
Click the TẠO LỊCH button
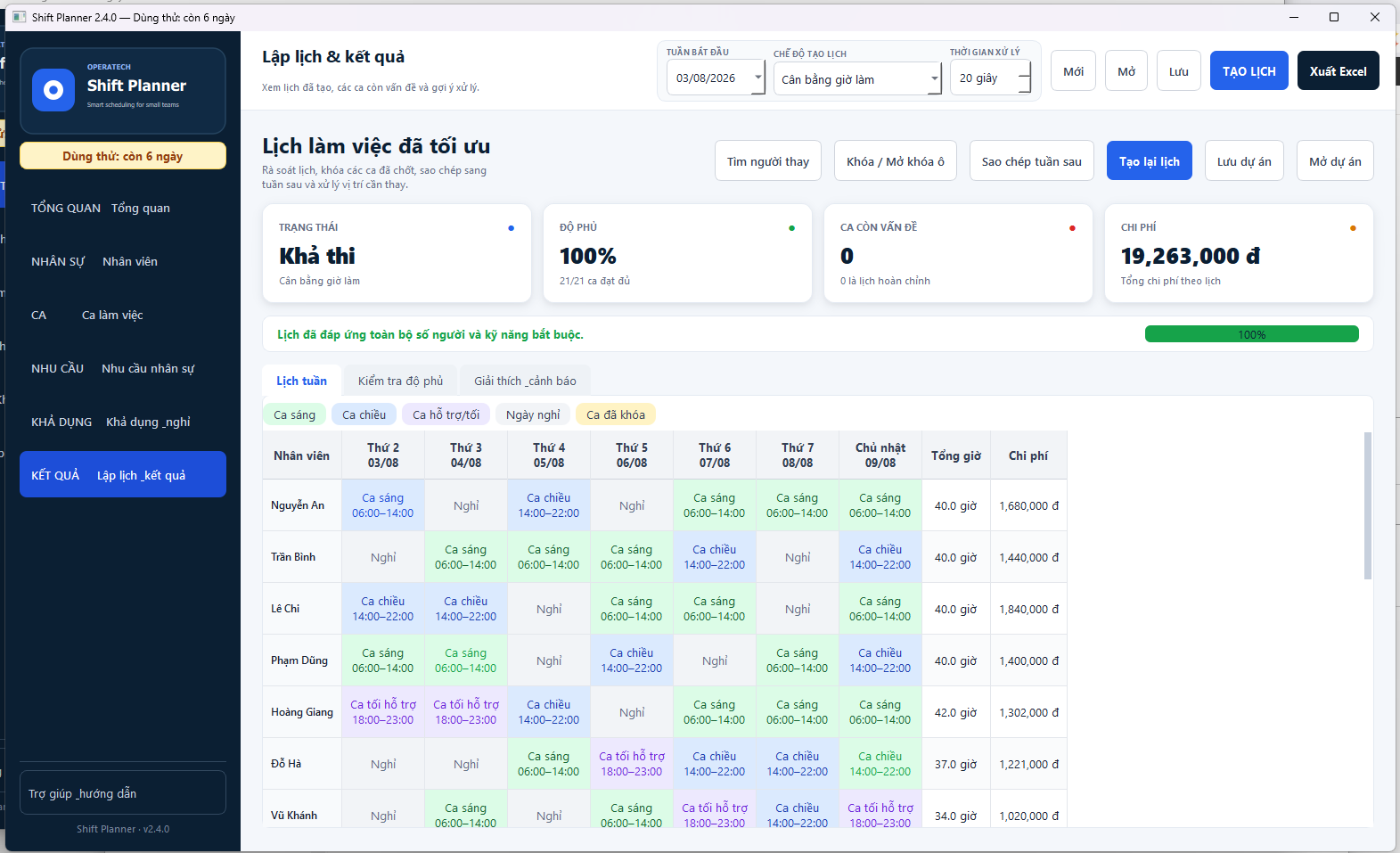(x=1249, y=71)
